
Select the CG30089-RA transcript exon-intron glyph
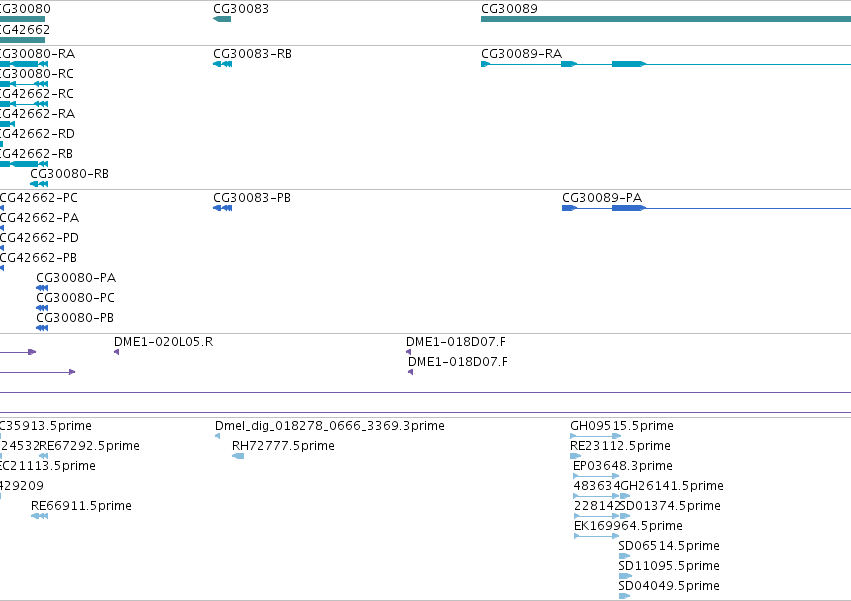click(666, 64)
